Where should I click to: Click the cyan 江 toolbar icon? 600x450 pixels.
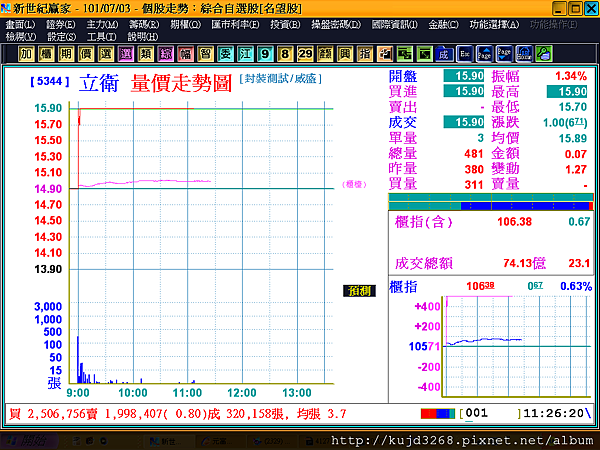(x=245, y=54)
